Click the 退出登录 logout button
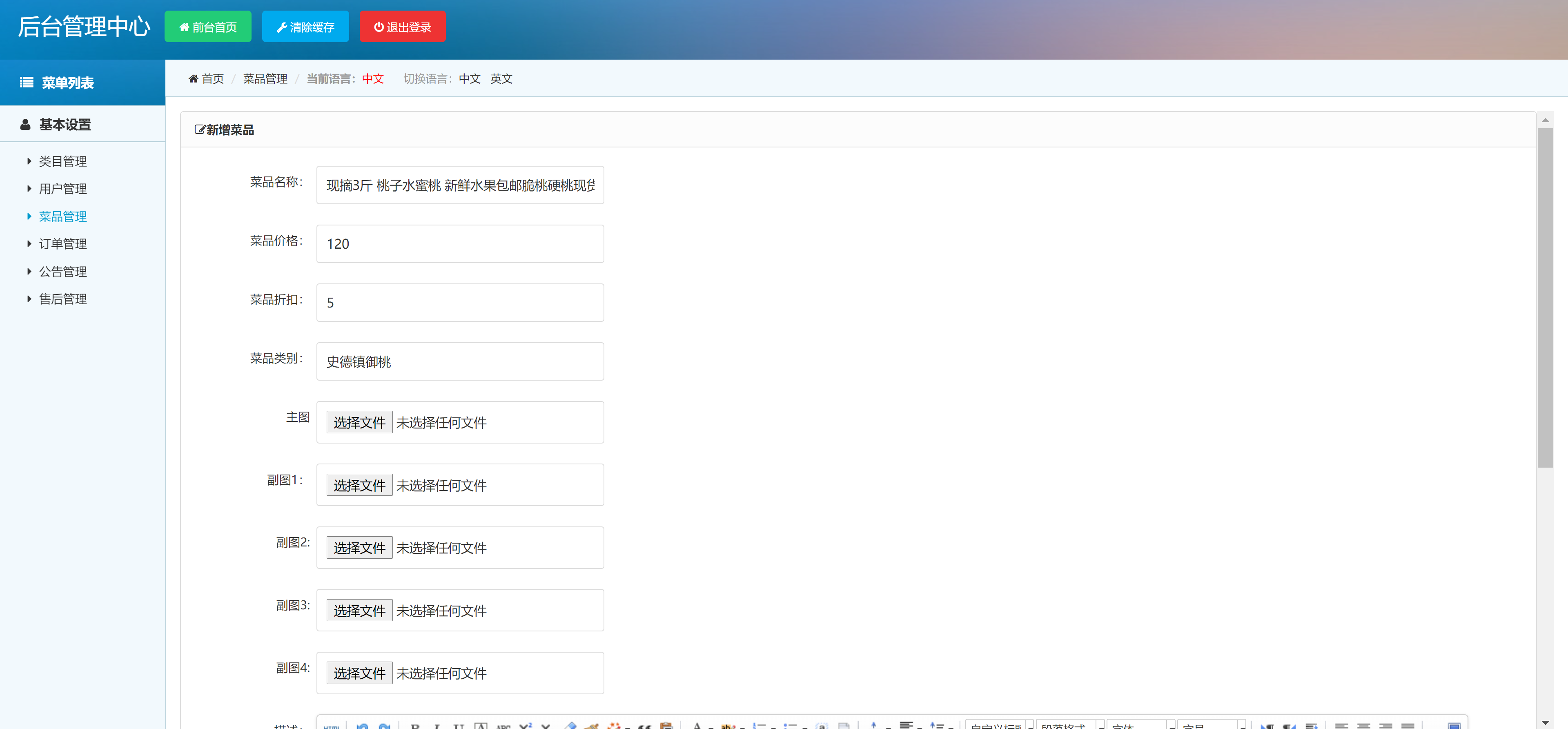This screenshot has height=729, width=1568. point(402,26)
